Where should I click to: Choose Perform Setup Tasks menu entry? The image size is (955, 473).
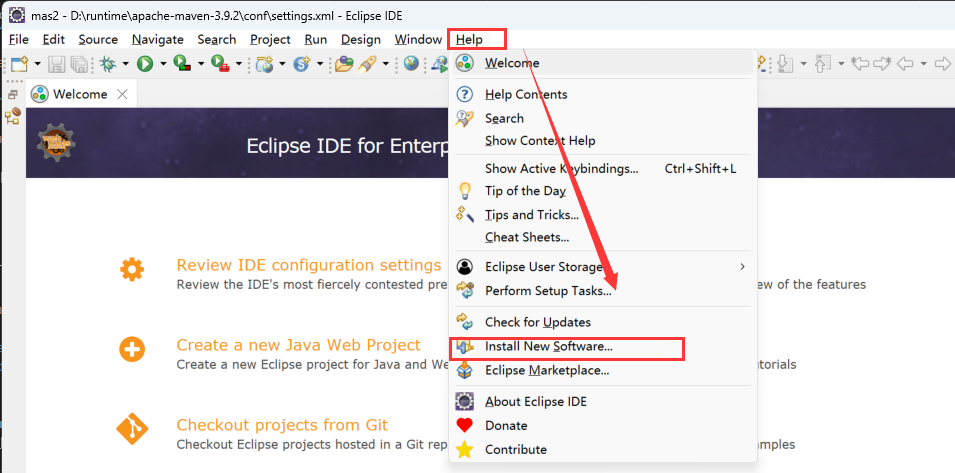coord(603,291)
